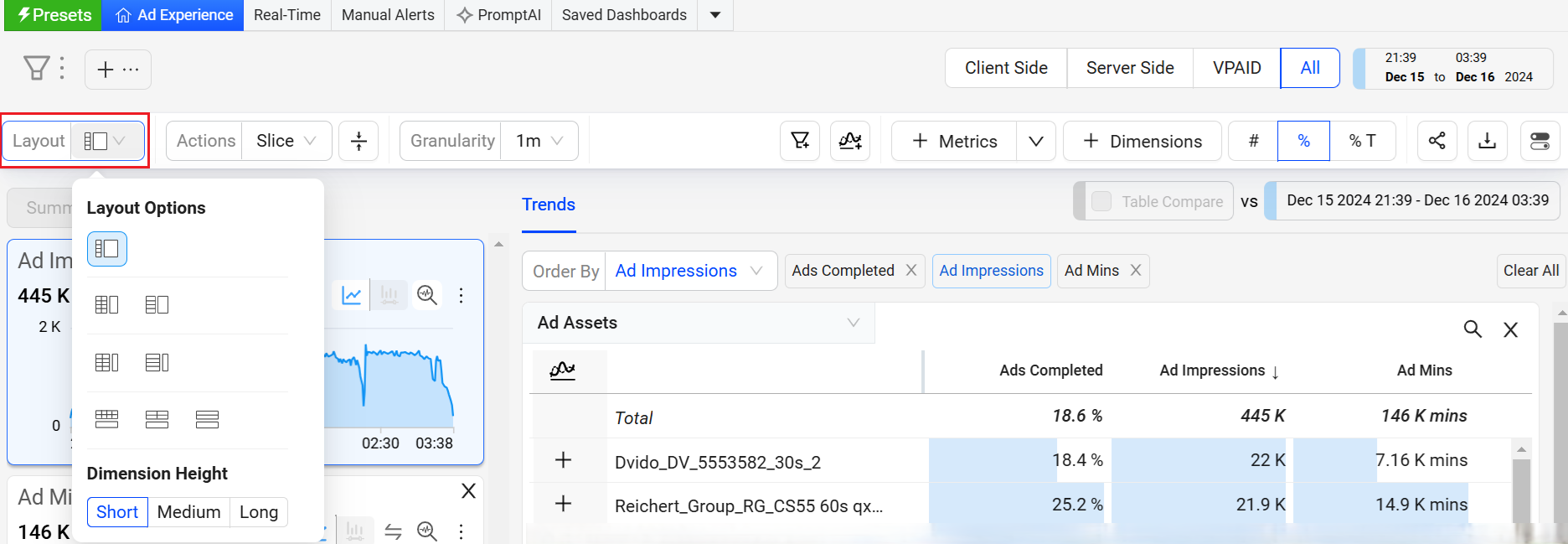Click the line chart view icon

[x=352, y=295]
